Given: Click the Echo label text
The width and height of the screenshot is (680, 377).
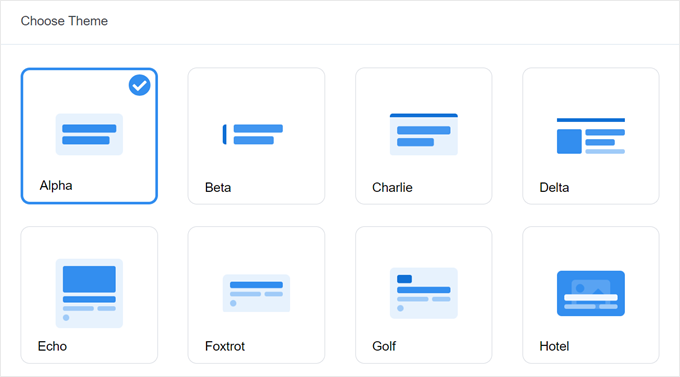Looking at the screenshot, I should pyautogui.click(x=52, y=346).
